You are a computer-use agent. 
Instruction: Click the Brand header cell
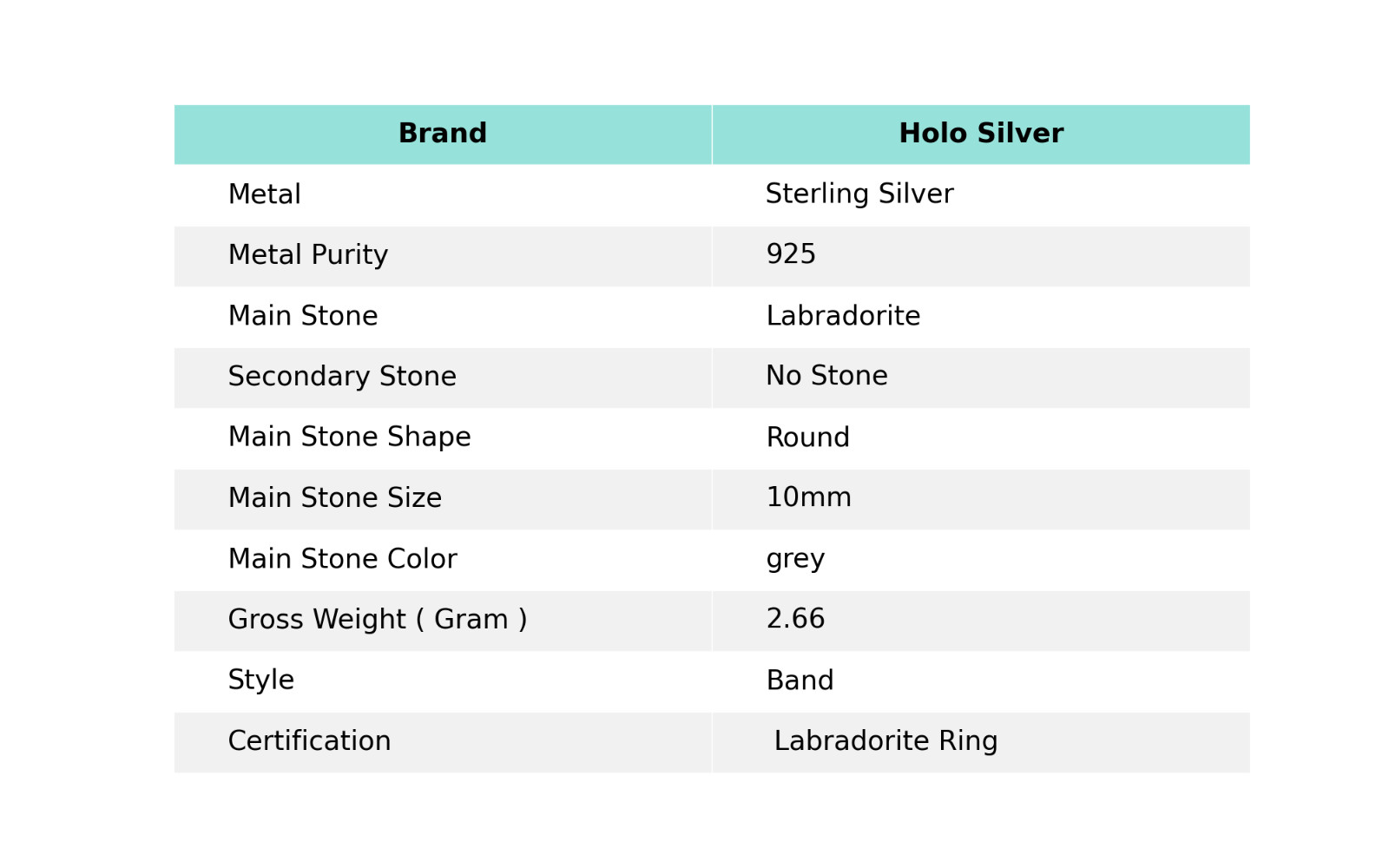coord(443,134)
